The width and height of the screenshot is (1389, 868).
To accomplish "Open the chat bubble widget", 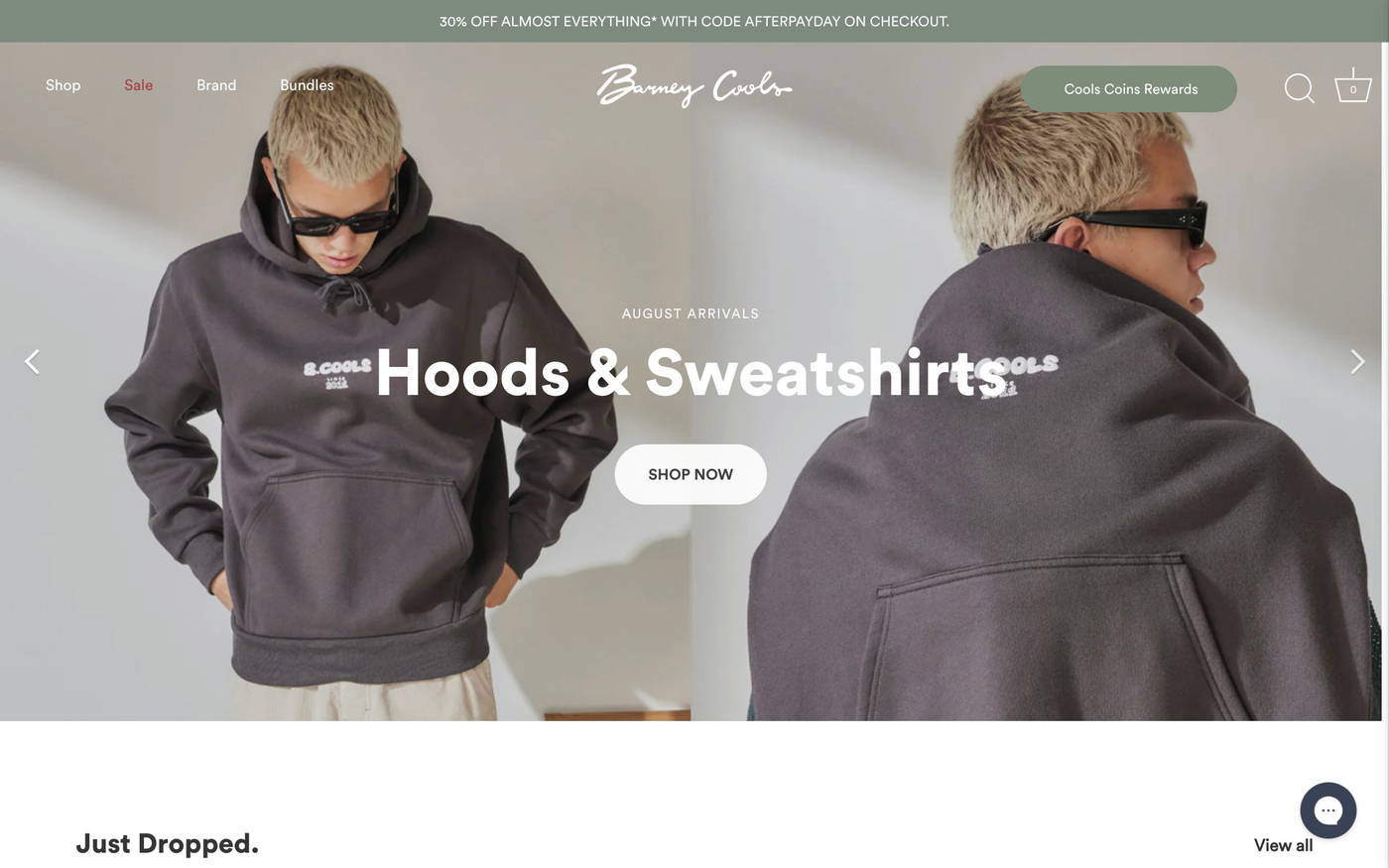I will pos(1328,810).
